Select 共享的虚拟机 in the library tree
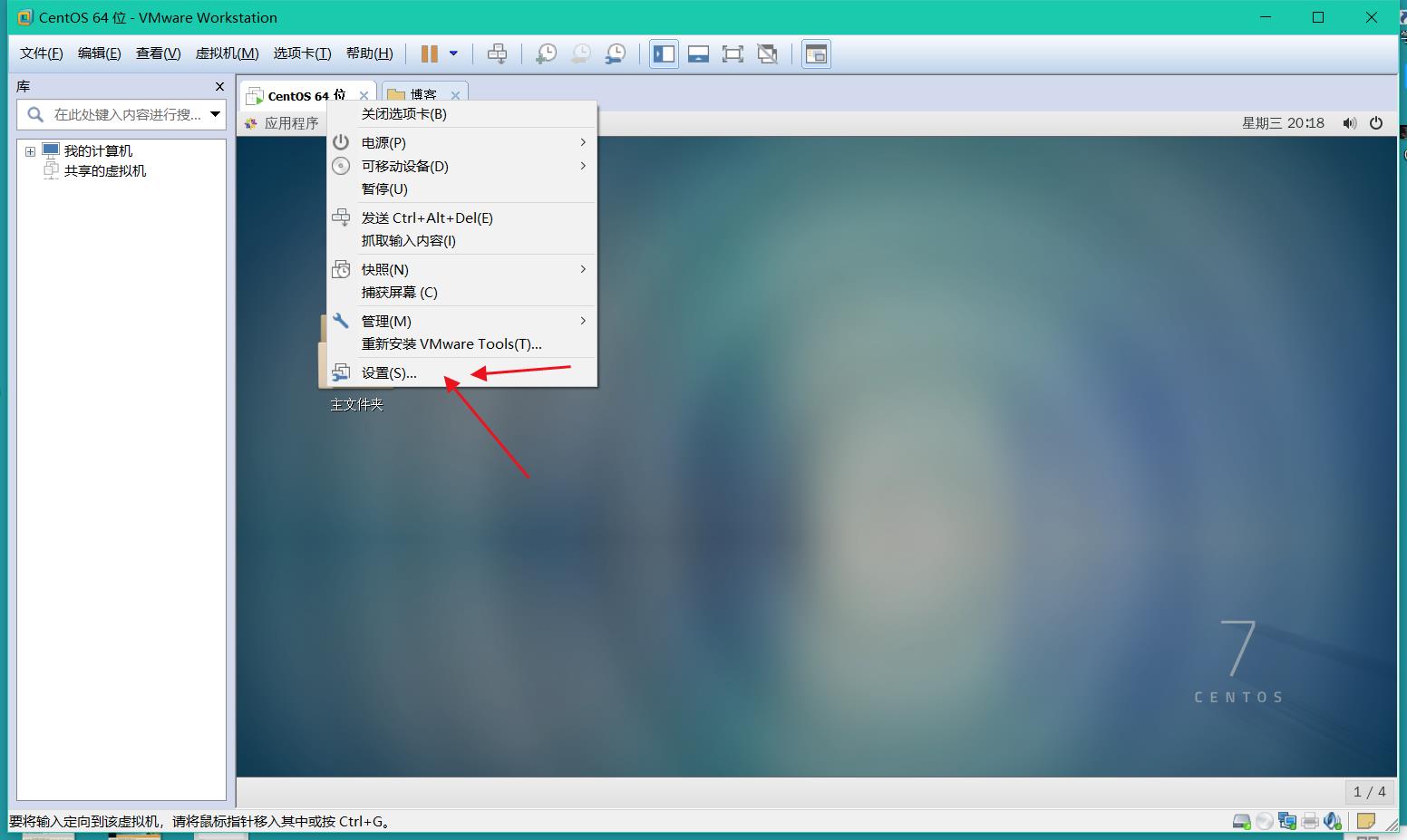The width and height of the screenshot is (1407, 840). 105,171
